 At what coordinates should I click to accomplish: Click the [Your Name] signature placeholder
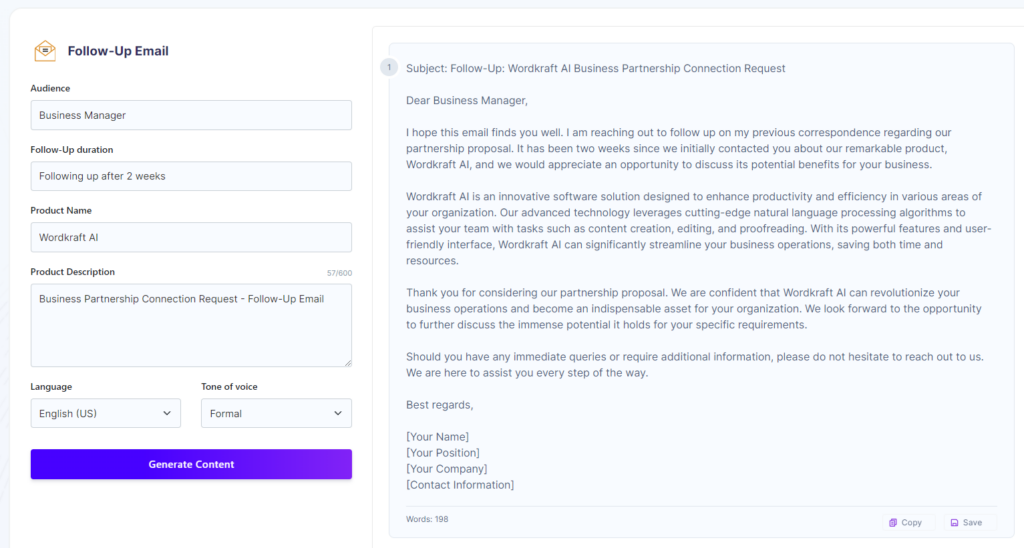coord(438,437)
